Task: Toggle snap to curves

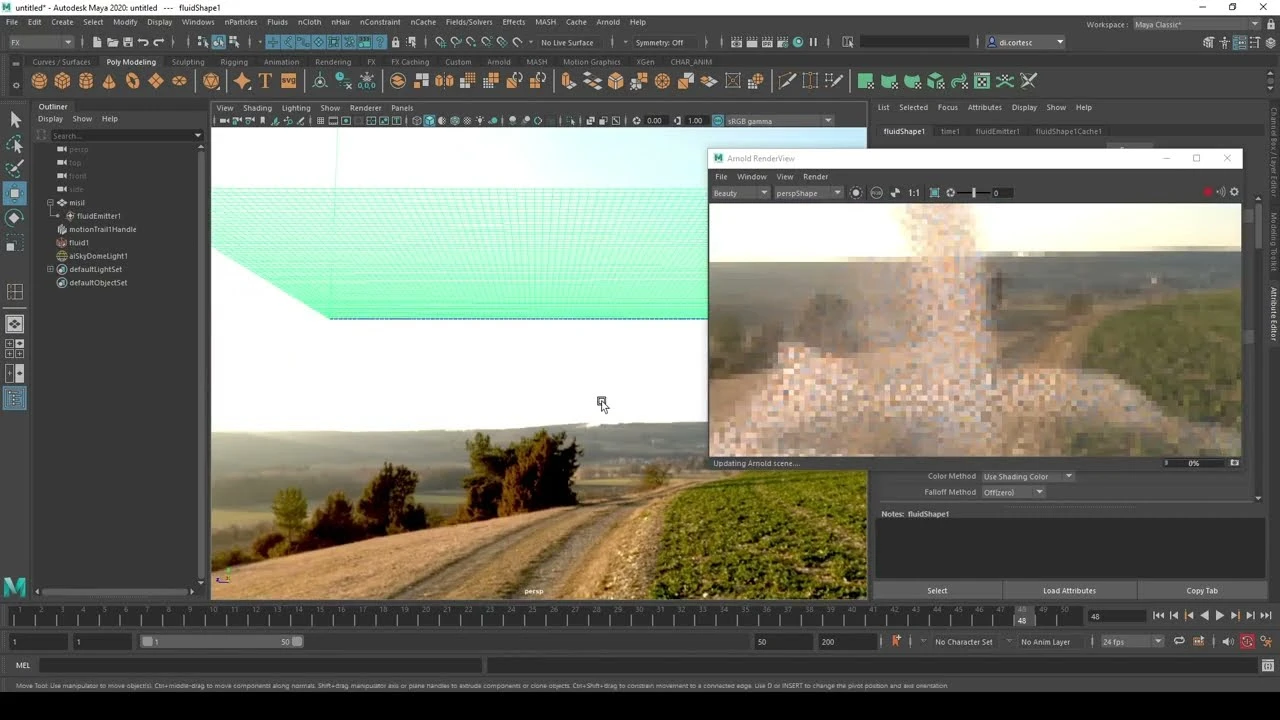Action: point(456,42)
